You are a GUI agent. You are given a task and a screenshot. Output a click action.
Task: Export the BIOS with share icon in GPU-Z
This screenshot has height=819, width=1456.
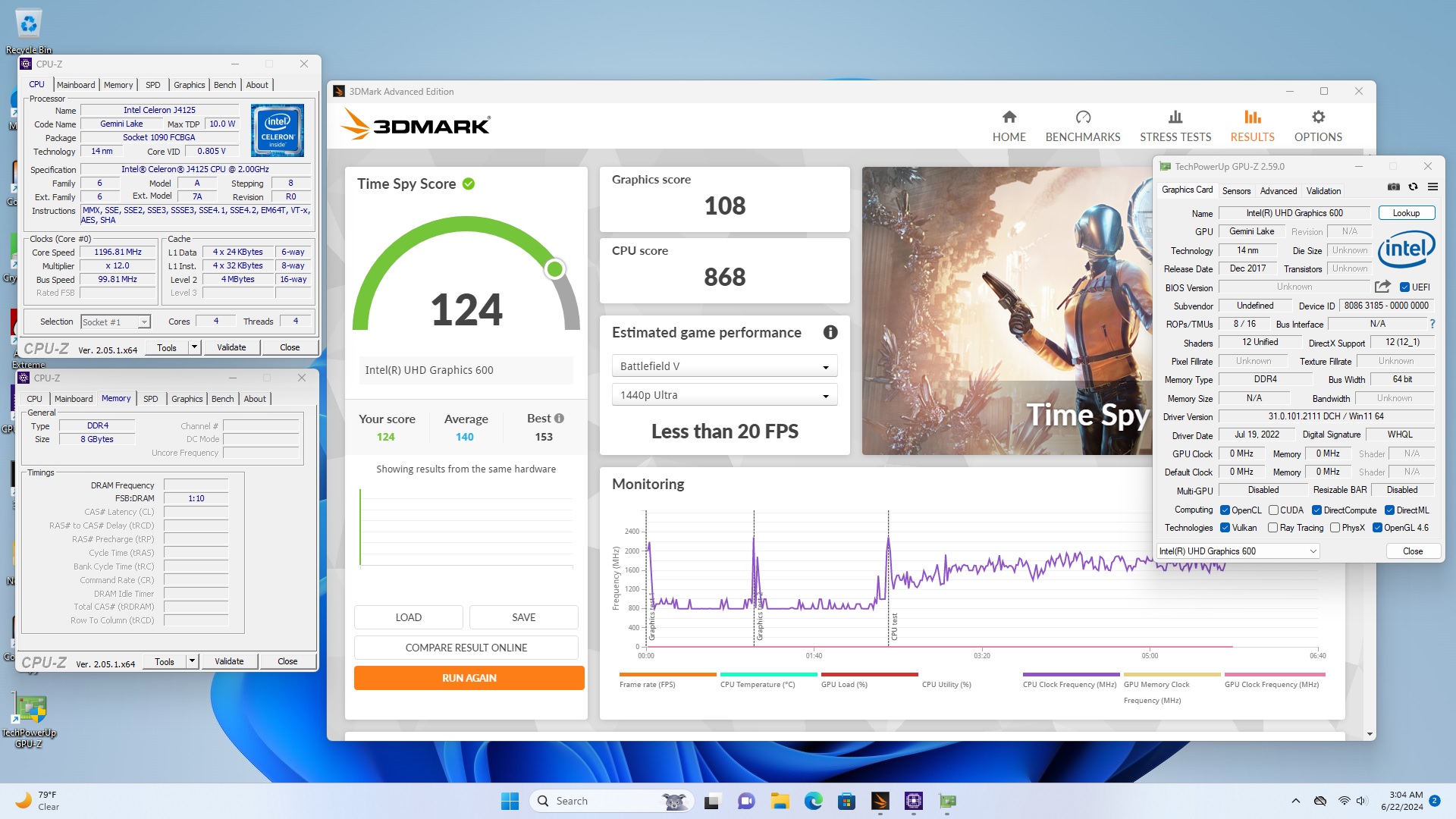(x=1382, y=287)
